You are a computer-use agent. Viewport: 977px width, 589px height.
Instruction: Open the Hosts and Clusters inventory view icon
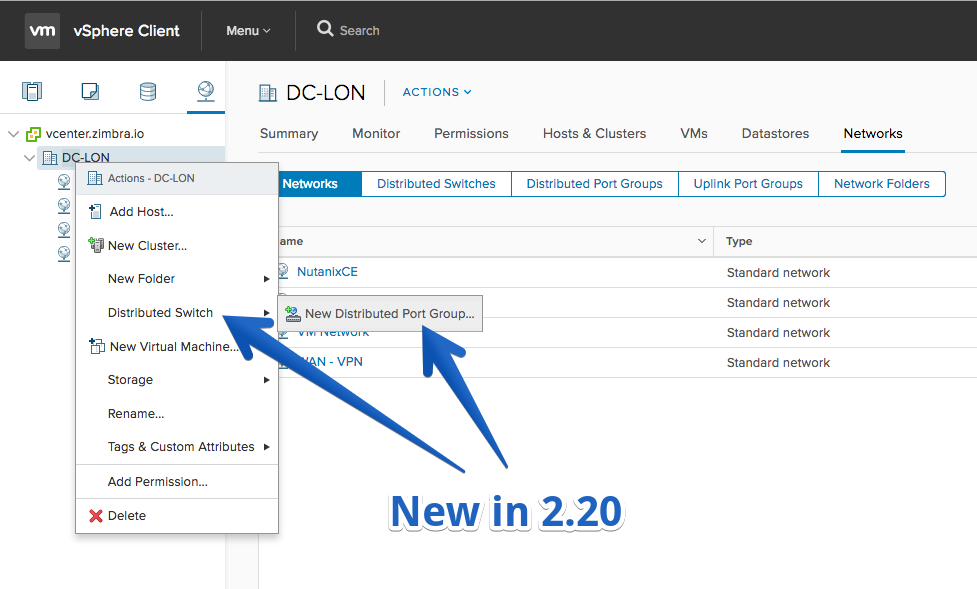32,92
